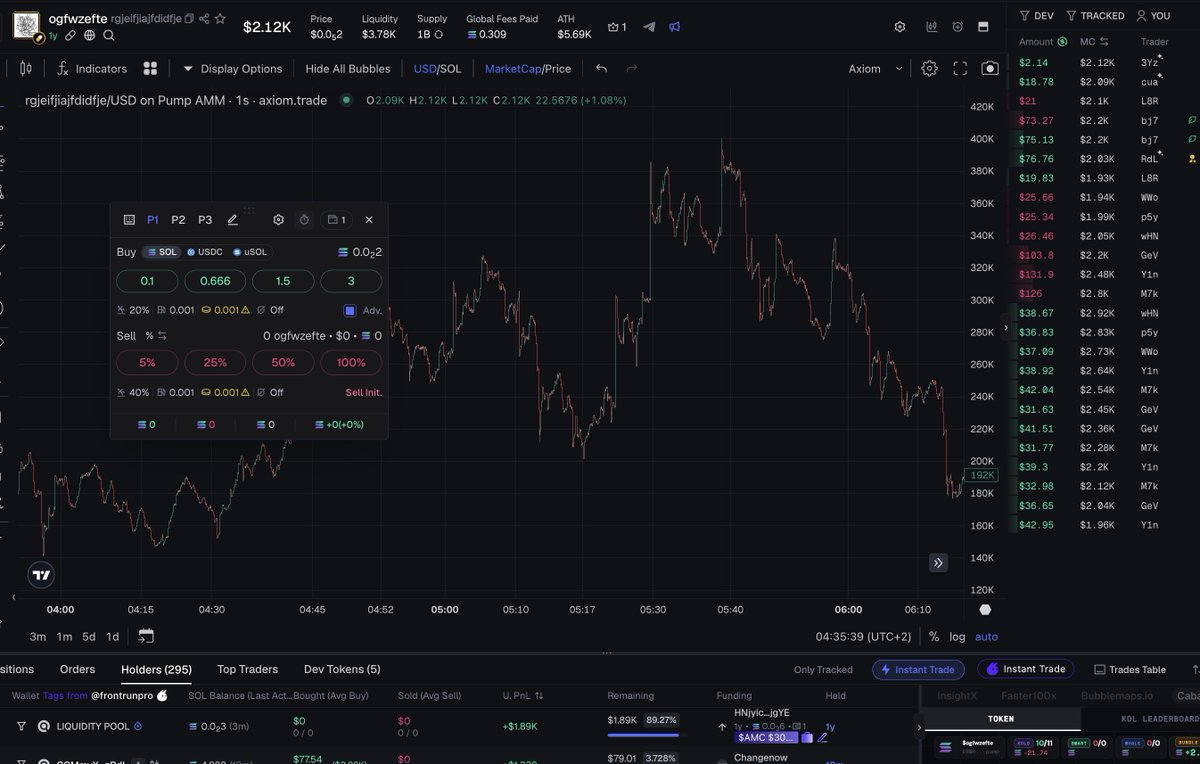
Task: Toggle auto scale on the chart
Action: [x=986, y=636]
